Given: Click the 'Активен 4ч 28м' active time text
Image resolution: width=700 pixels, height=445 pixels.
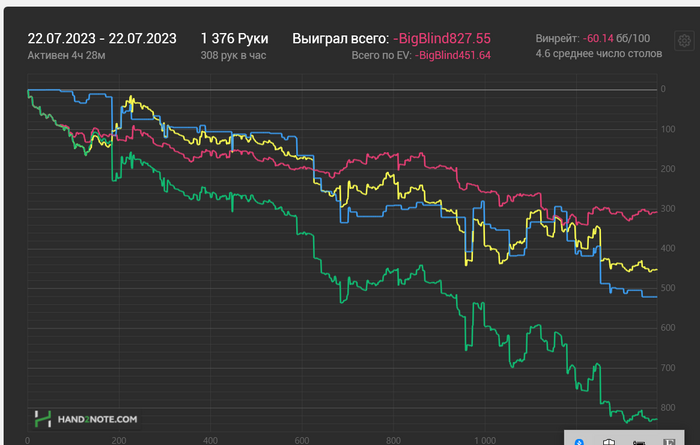Looking at the screenshot, I should coord(67,55).
